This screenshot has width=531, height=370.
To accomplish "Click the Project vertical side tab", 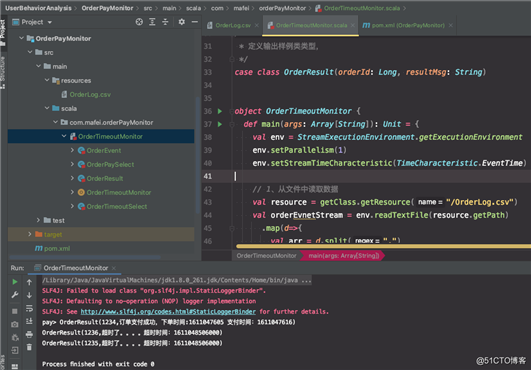I will [x=3, y=32].
